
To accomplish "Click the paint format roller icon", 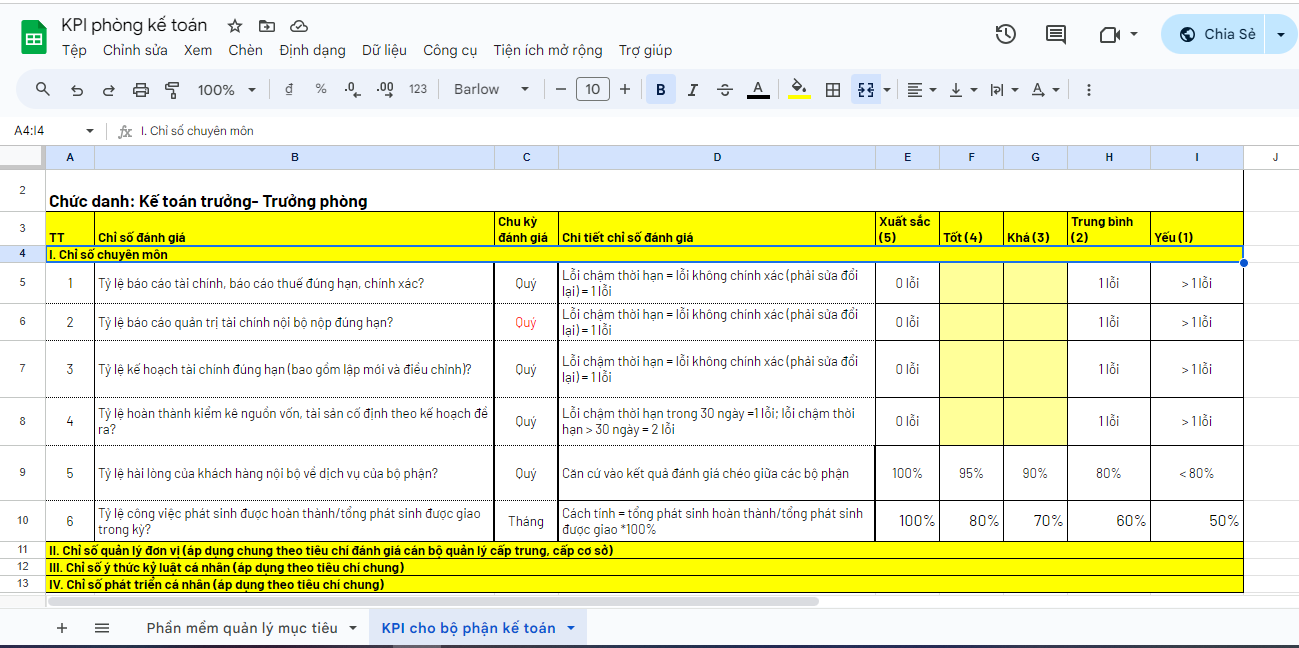I will (x=172, y=90).
